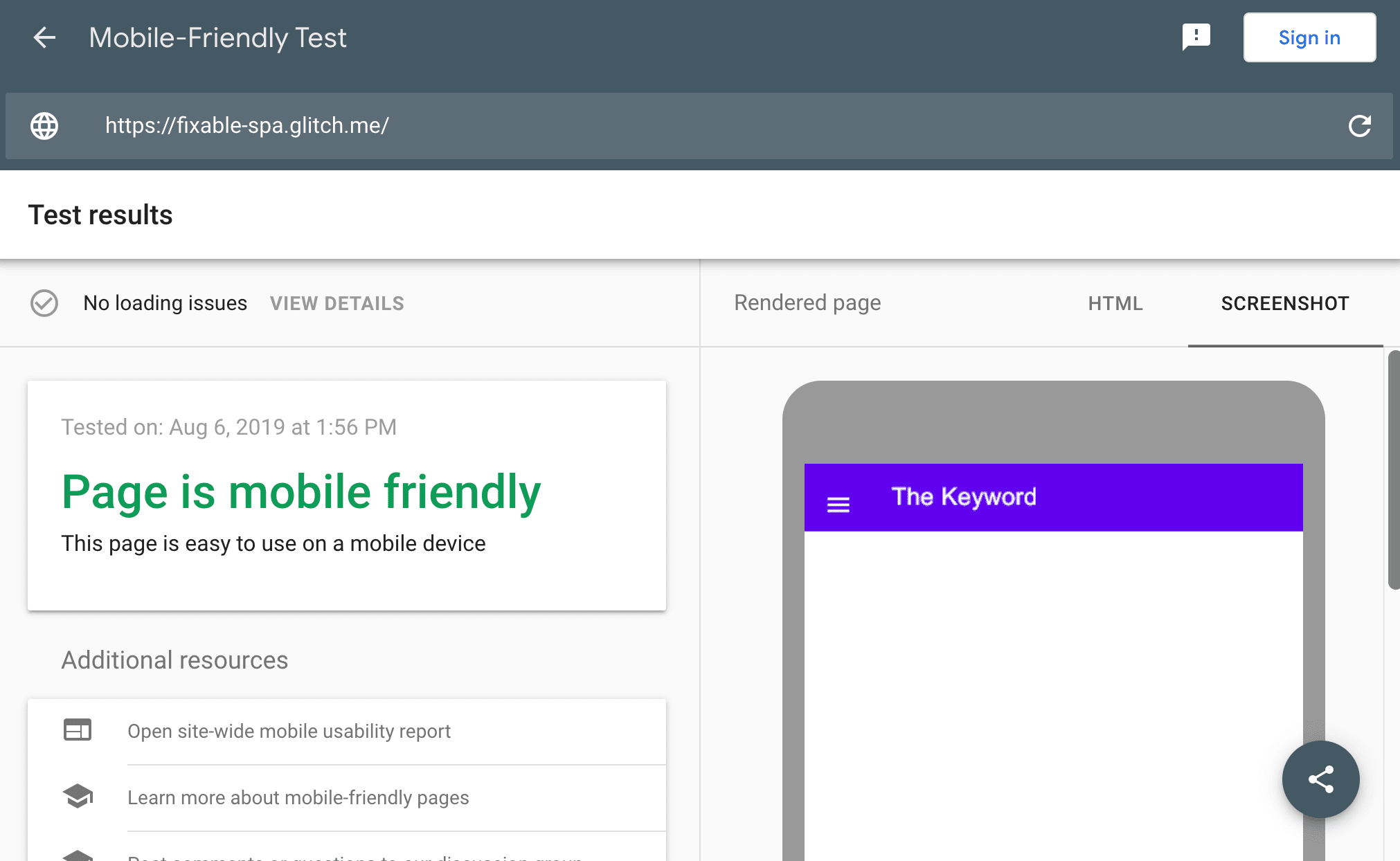Screen dimensions: 1400x861
Task: Click the Sign in button
Action: click(x=1309, y=37)
